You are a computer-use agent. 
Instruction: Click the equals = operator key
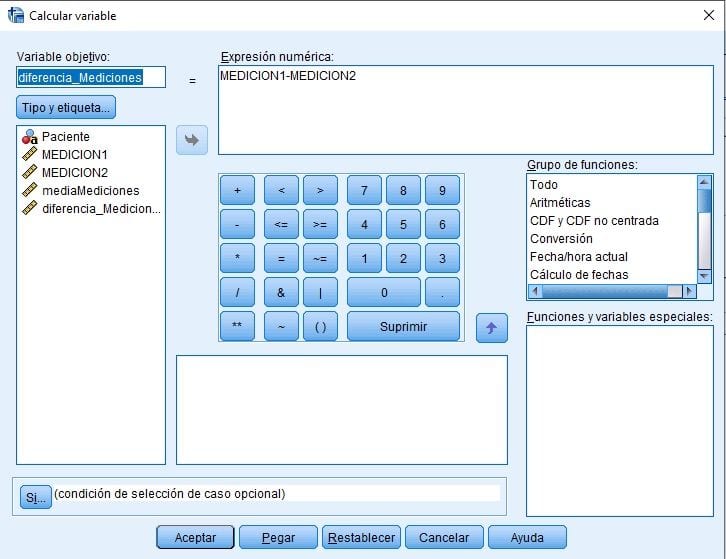(x=281, y=258)
